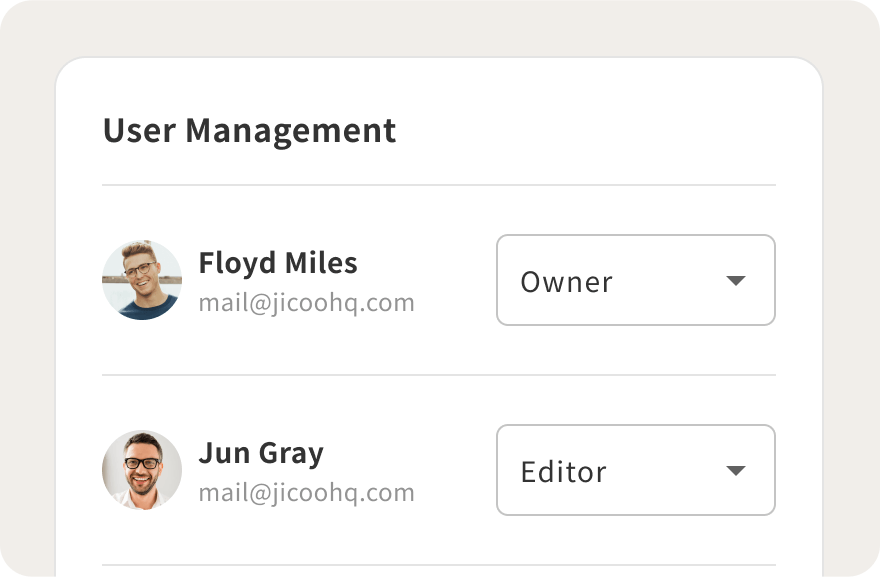Click the divider between Floyd Miles and Jun Gray
The width and height of the screenshot is (880, 577).
438,375
